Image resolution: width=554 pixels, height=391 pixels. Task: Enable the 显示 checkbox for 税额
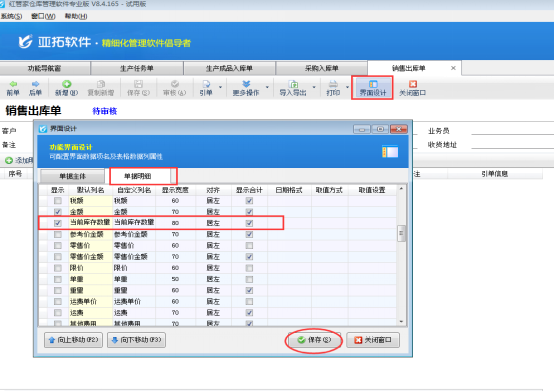click(x=58, y=201)
